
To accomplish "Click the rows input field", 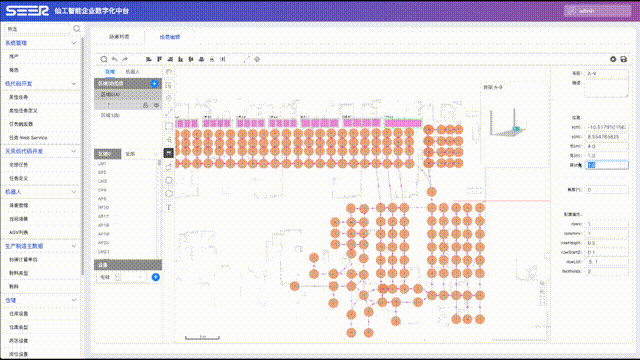I will tap(607, 224).
